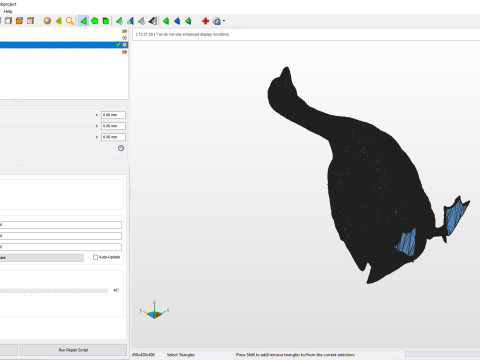Click the black outlined triangle toolbar icon
480x360 pixels.
tap(153, 21)
